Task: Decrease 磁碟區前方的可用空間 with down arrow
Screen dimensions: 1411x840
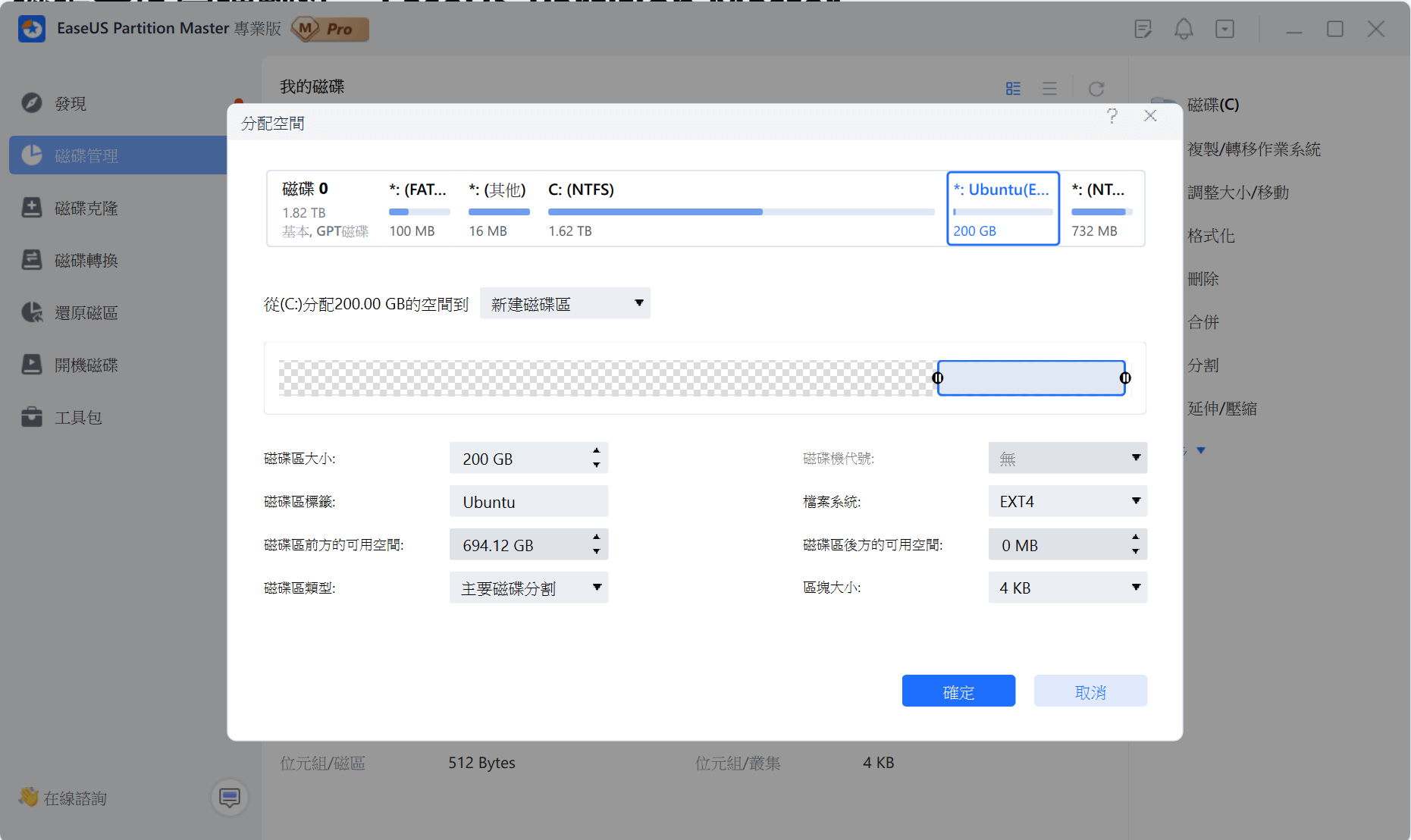Action: tap(597, 552)
